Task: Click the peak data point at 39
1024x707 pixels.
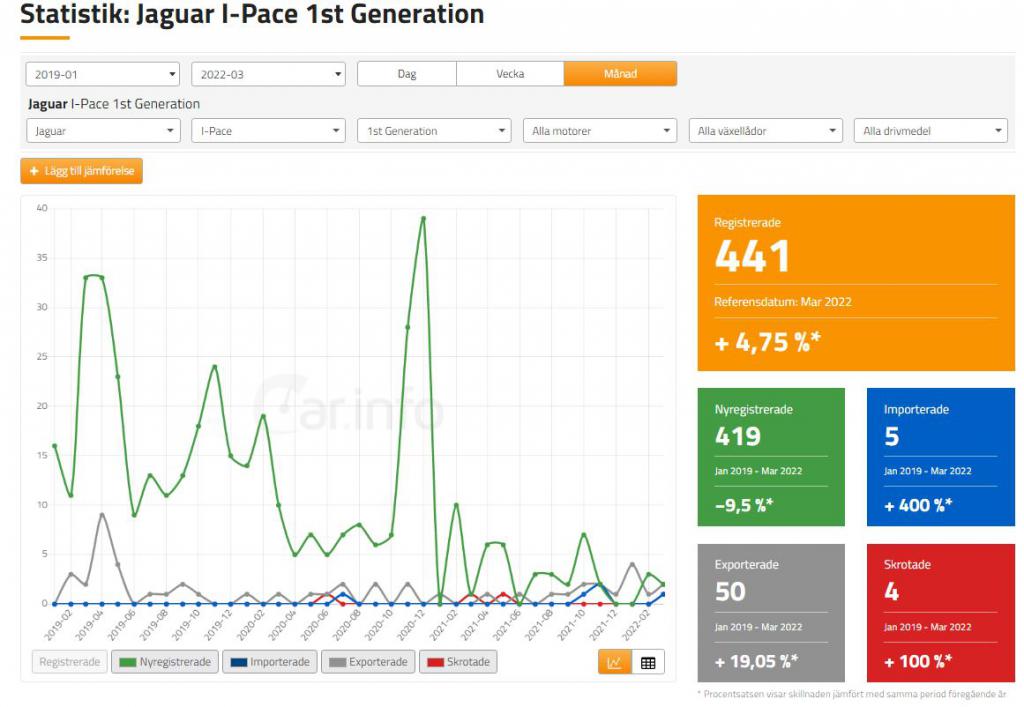Action: pyautogui.click(x=423, y=218)
